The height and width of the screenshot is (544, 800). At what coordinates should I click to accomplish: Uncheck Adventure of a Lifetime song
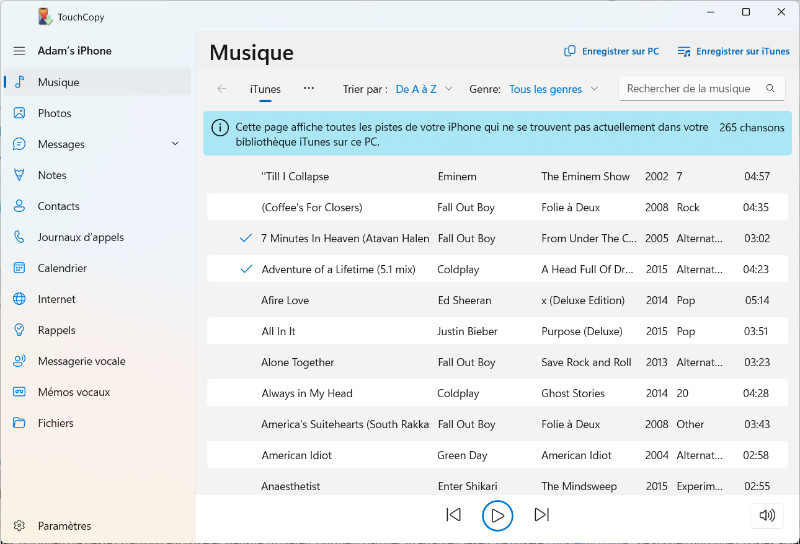[x=246, y=269]
